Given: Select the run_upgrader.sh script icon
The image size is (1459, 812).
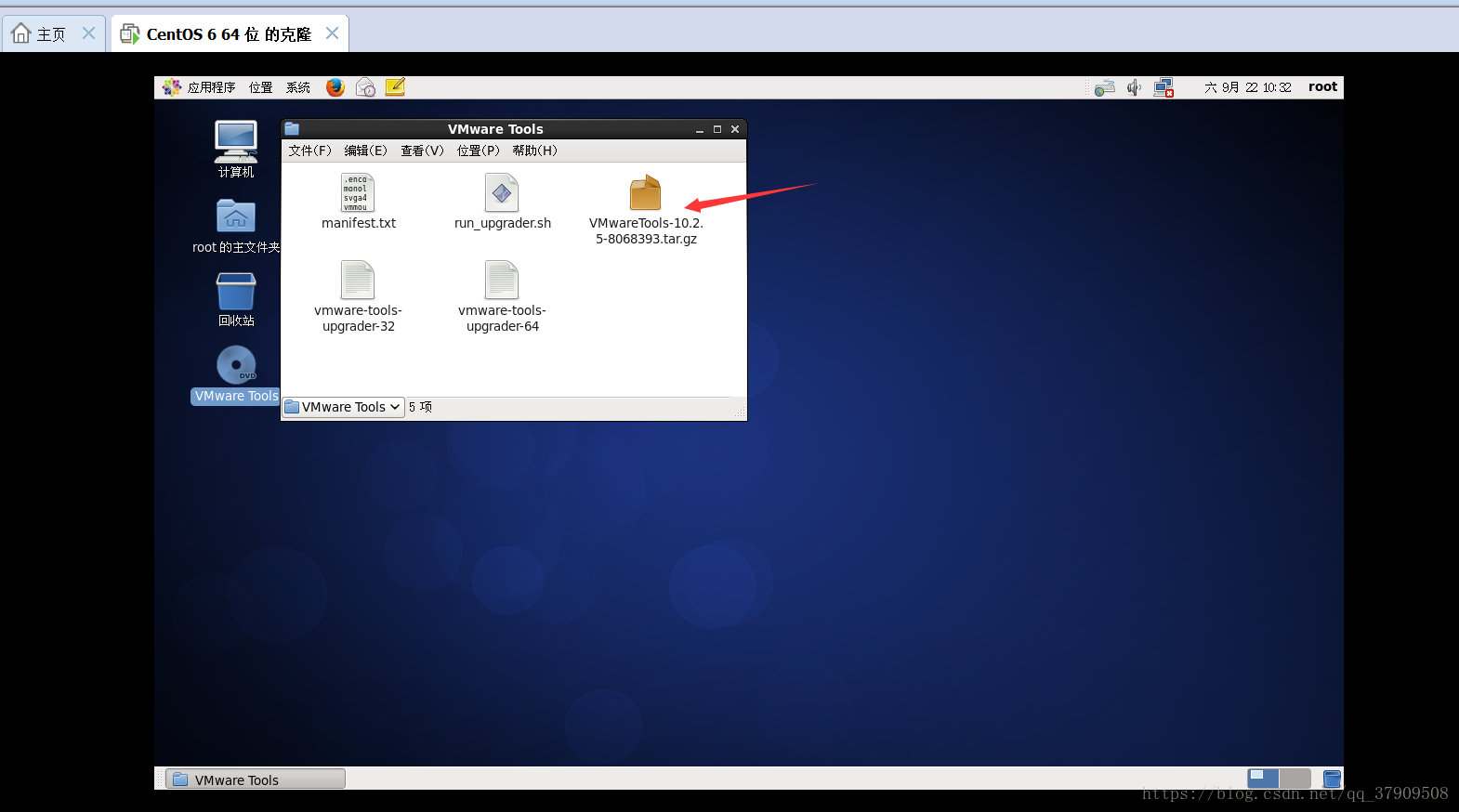Looking at the screenshot, I should [x=502, y=192].
